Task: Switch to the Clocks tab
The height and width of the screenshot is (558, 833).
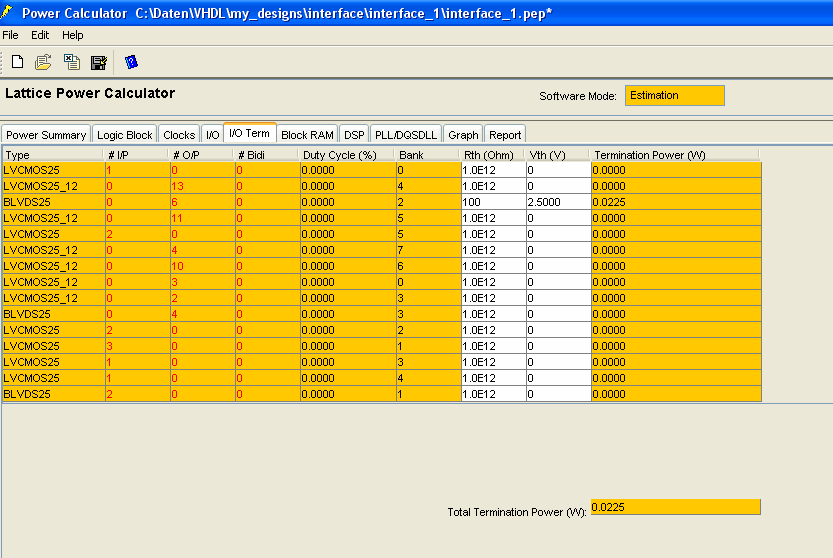Action: [x=179, y=135]
